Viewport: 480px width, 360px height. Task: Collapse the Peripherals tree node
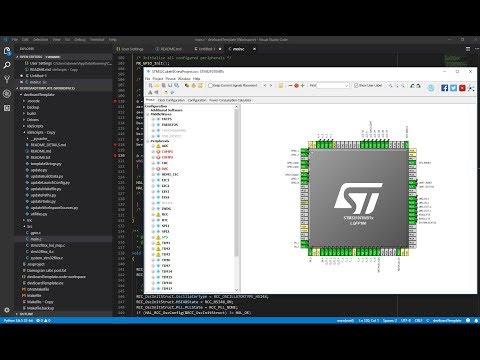(148, 141)
